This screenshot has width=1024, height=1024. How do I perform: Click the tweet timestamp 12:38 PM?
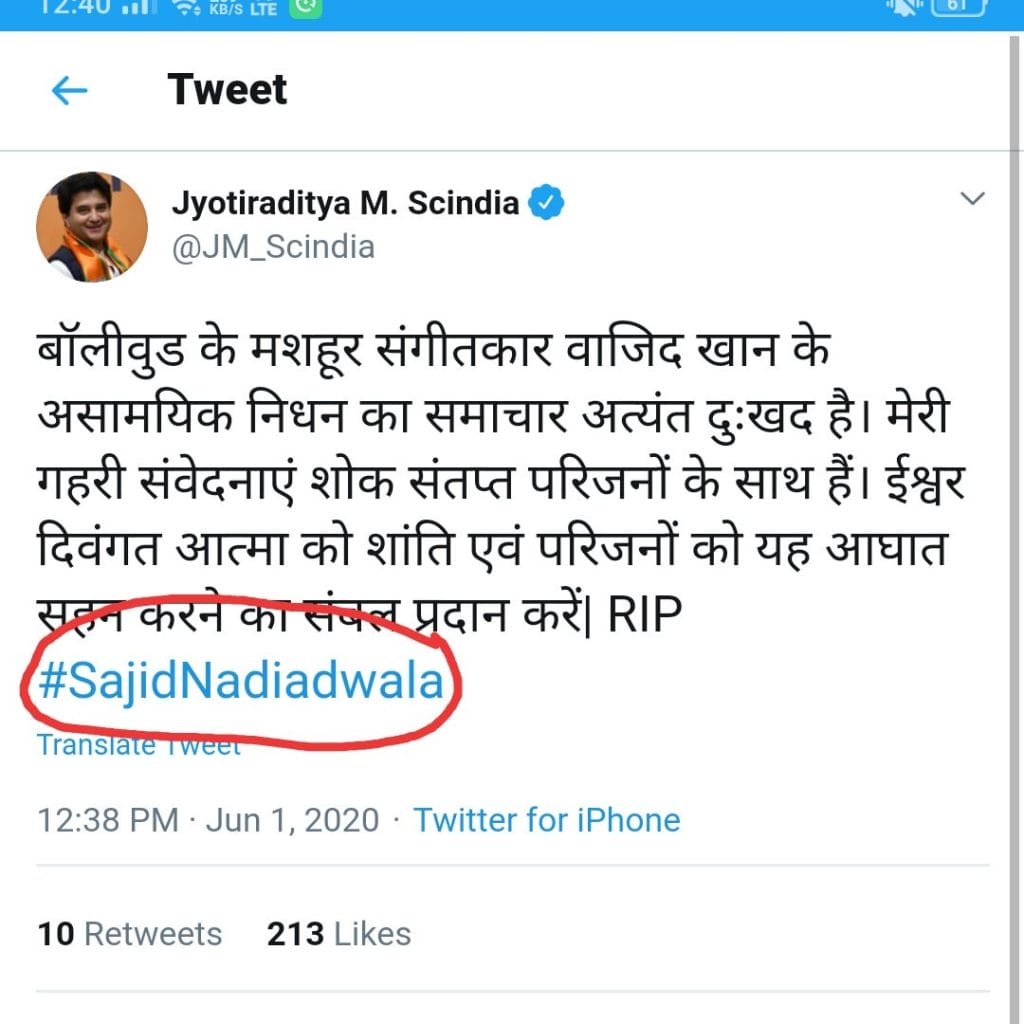point(108,821)
